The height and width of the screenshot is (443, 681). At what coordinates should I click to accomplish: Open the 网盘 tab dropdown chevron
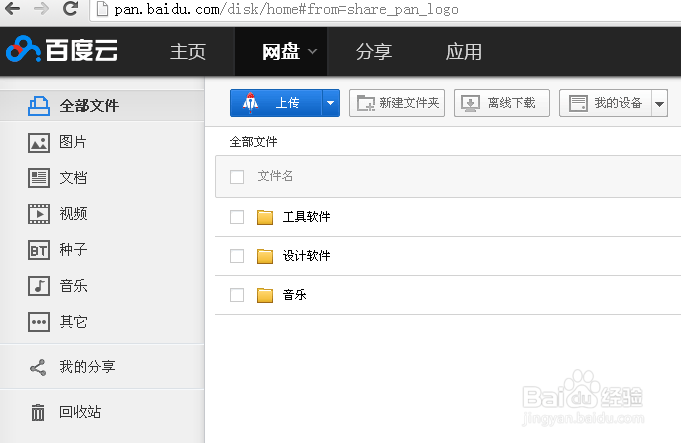[x=313, y=52]
